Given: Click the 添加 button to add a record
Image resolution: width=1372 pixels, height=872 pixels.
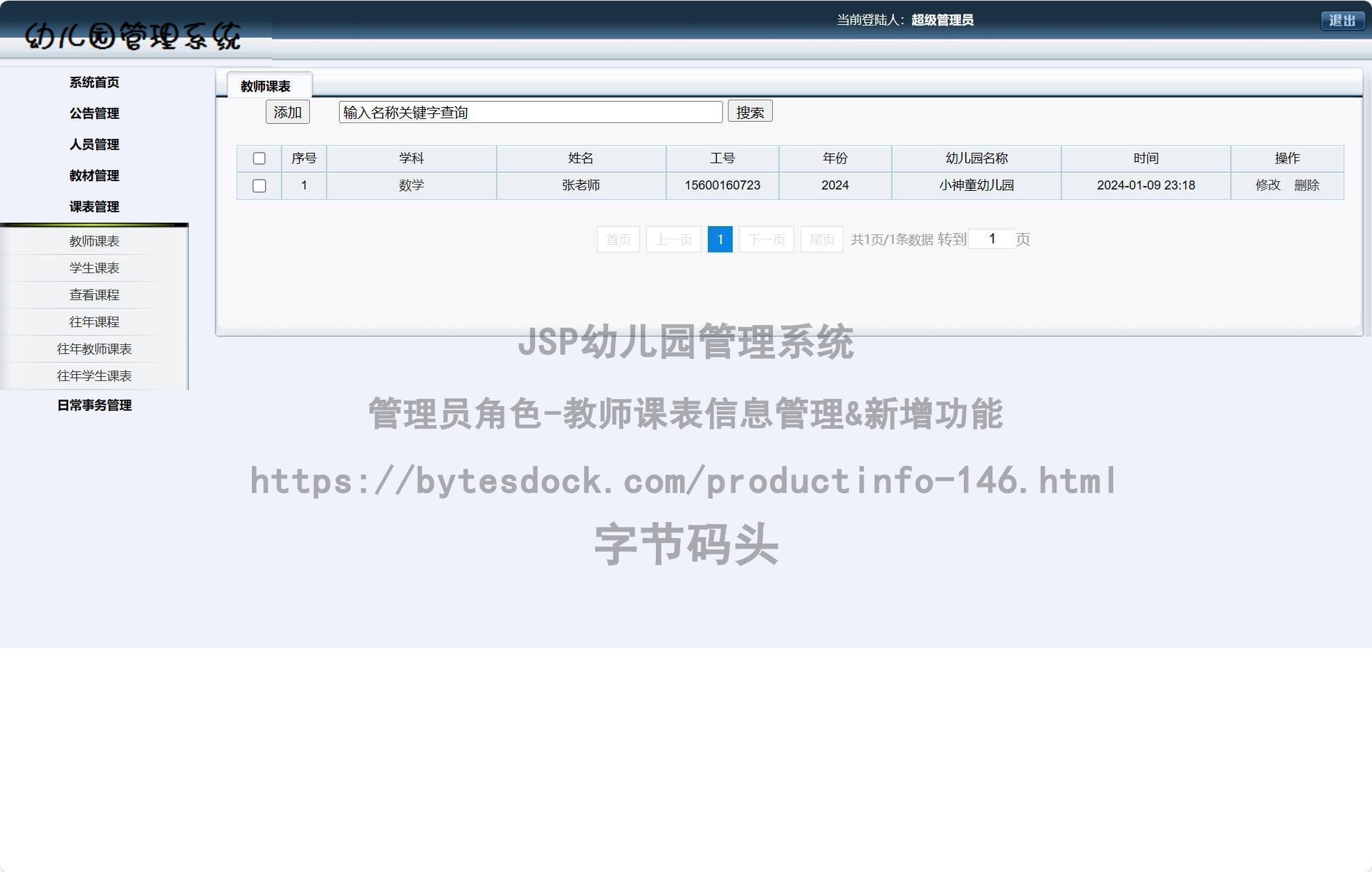Looking at the screenshot, I should pyautogui.click(x=286, y=111).
